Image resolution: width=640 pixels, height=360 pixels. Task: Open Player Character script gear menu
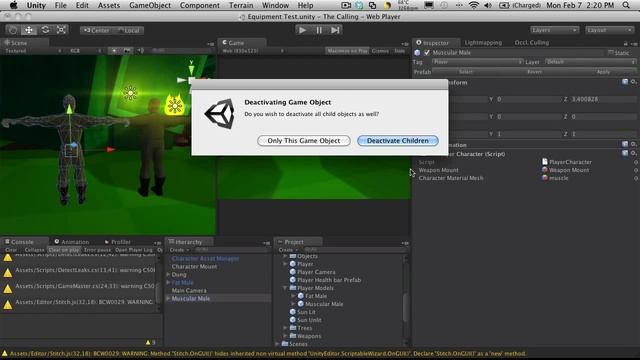633,153
